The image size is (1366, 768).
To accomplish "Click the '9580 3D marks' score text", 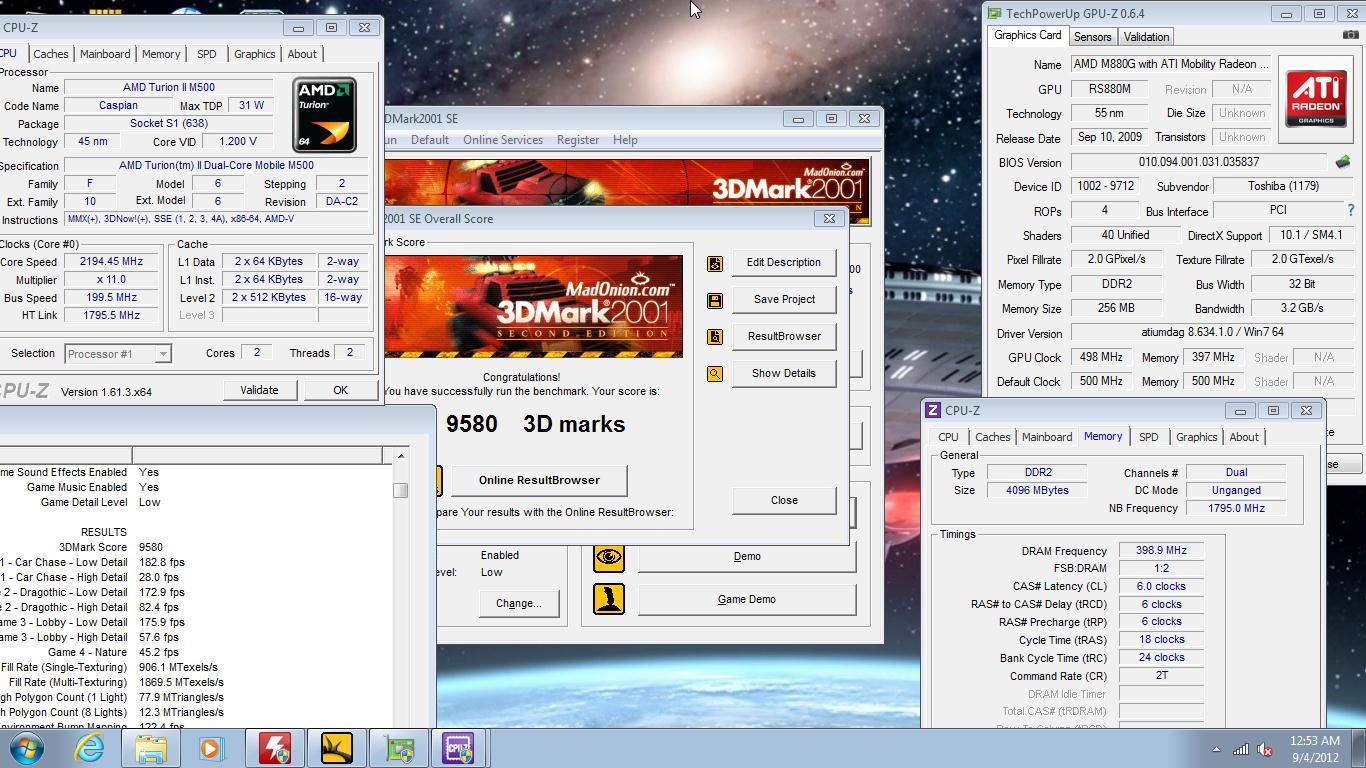I will (x=535, y=424).
